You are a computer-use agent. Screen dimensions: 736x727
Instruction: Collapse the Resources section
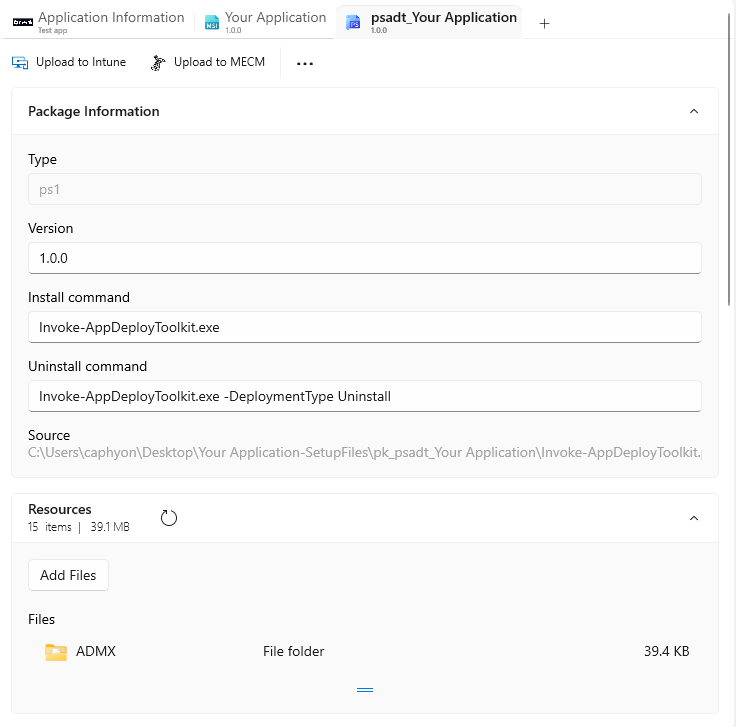(694, 518)
